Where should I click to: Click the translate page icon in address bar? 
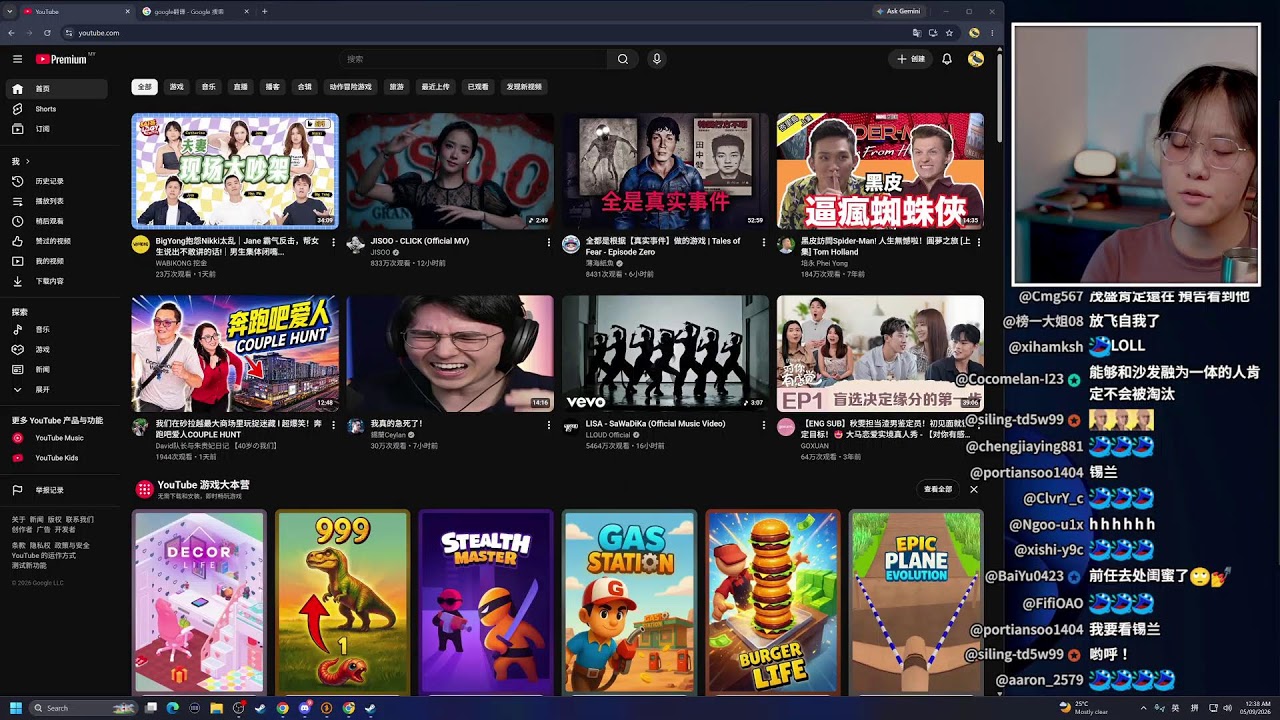tap(917, 33)
